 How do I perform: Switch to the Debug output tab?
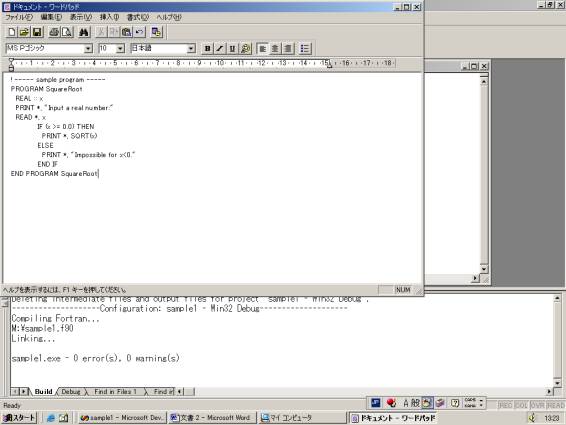(71, 391)
